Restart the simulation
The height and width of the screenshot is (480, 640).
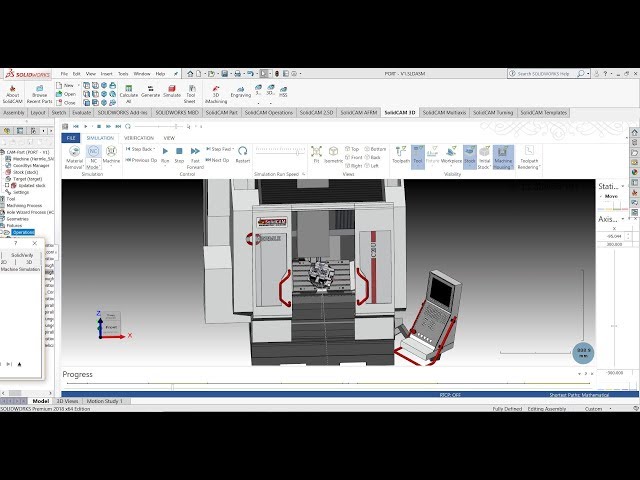(242, 154)
